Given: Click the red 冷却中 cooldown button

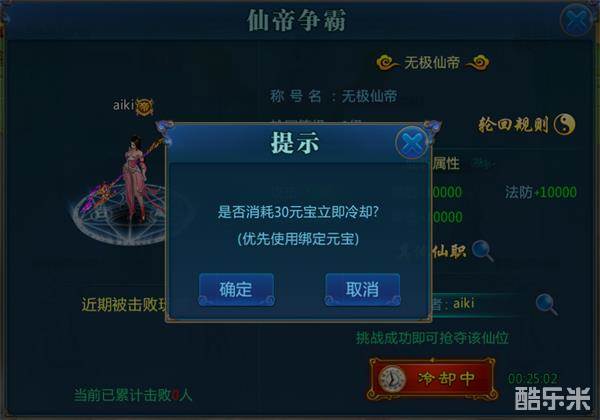Looking at the screenshot, I should [432, 379].
